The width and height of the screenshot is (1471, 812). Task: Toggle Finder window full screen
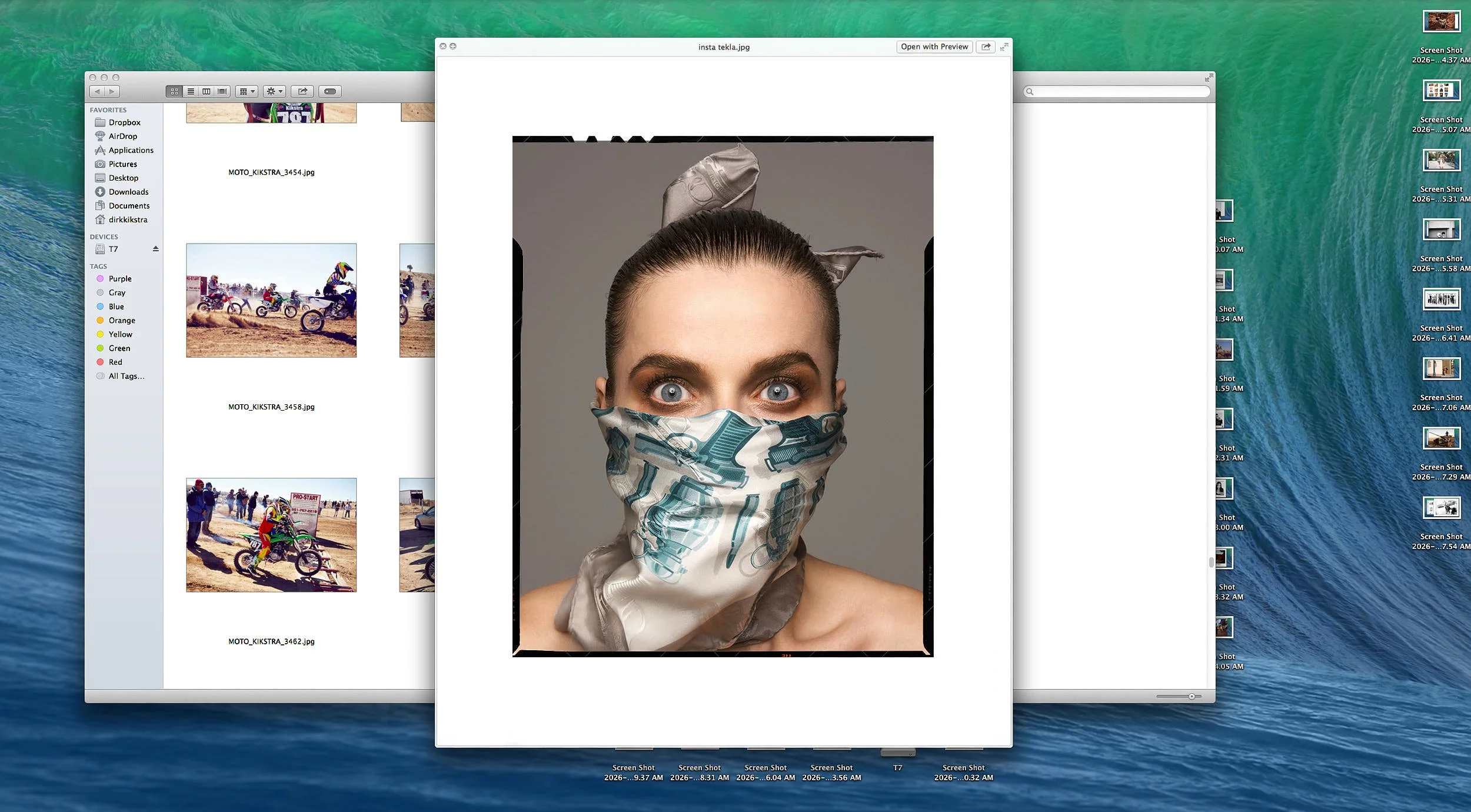(x=1209, y=78)
